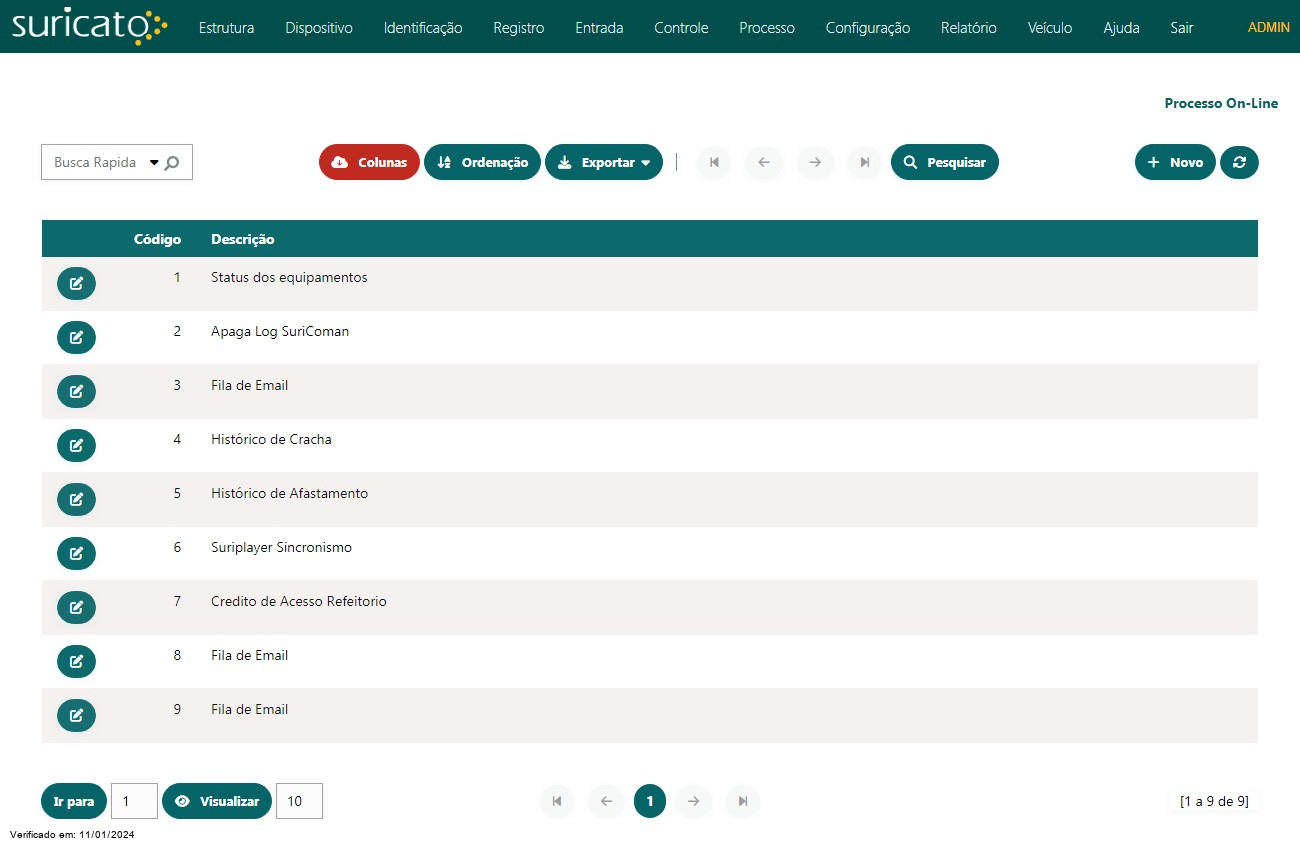The height and width of the screenshot is (849, 1300).
Task: Open edit for Histórico de Cracha
Action: click(76, 445)
